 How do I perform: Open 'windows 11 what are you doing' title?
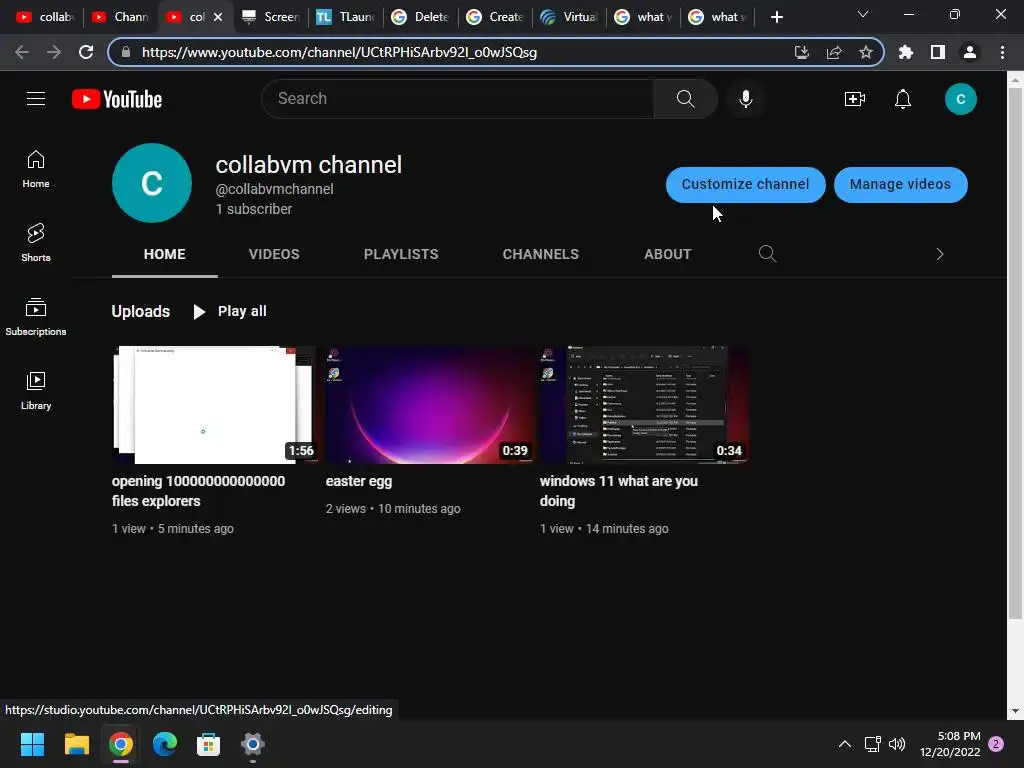click(x=618, y=491)
